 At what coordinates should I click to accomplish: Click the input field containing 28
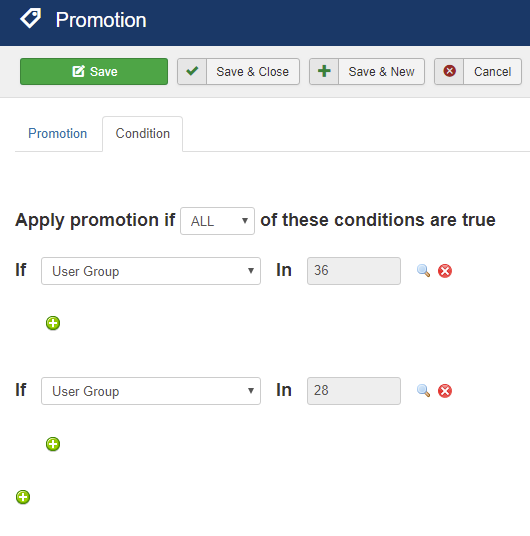coord(354,391)
